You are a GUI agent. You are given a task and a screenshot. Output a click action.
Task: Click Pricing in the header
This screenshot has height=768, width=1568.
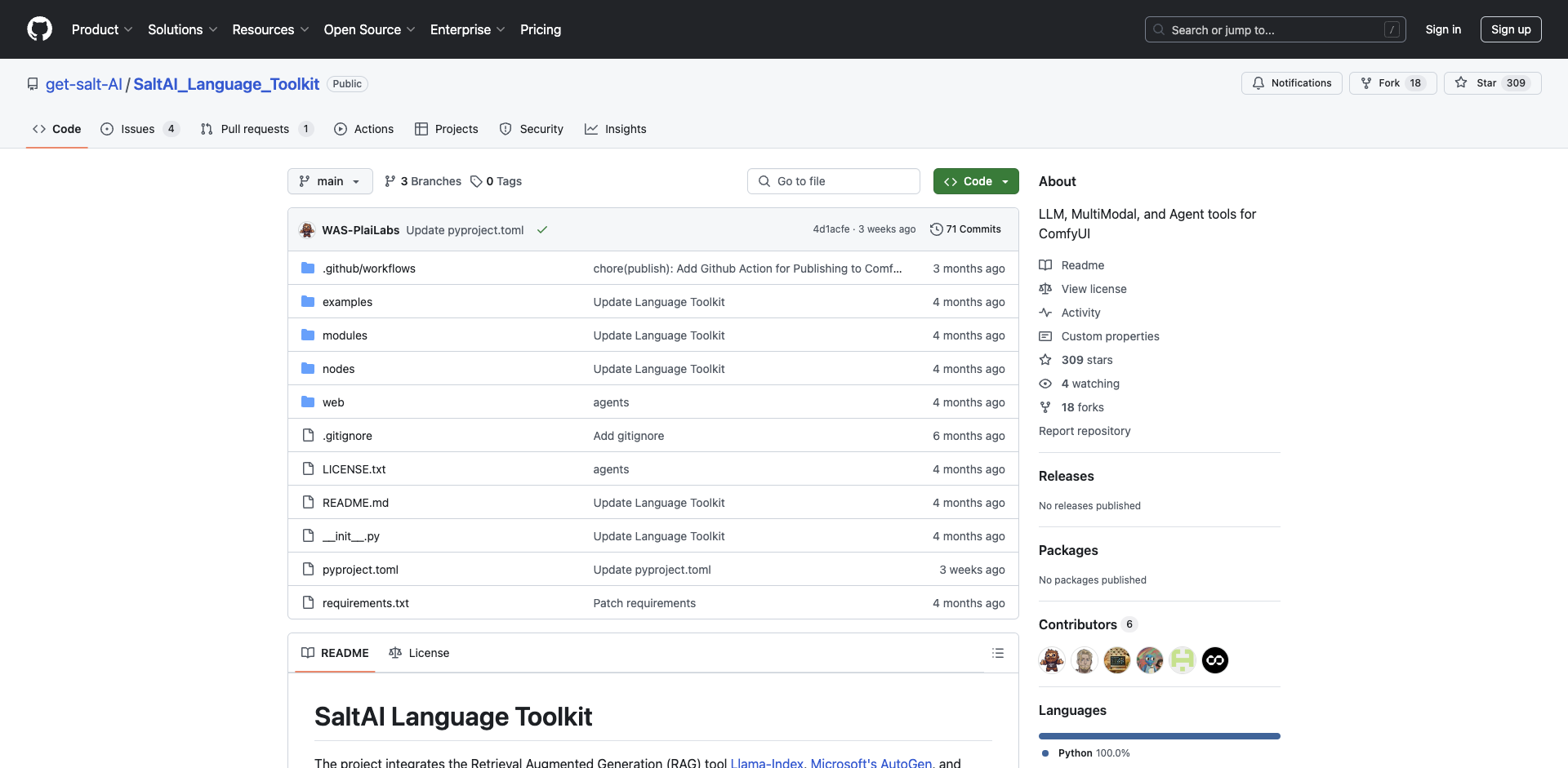click(541, 29)
